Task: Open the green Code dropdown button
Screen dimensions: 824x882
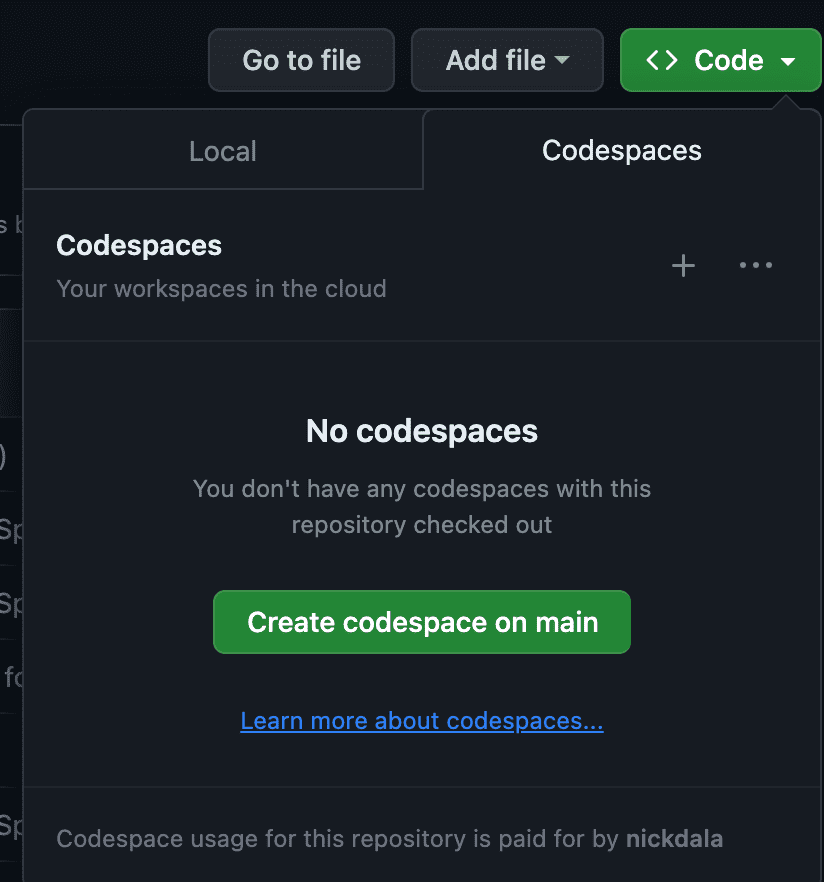Action: coord(721,60)
